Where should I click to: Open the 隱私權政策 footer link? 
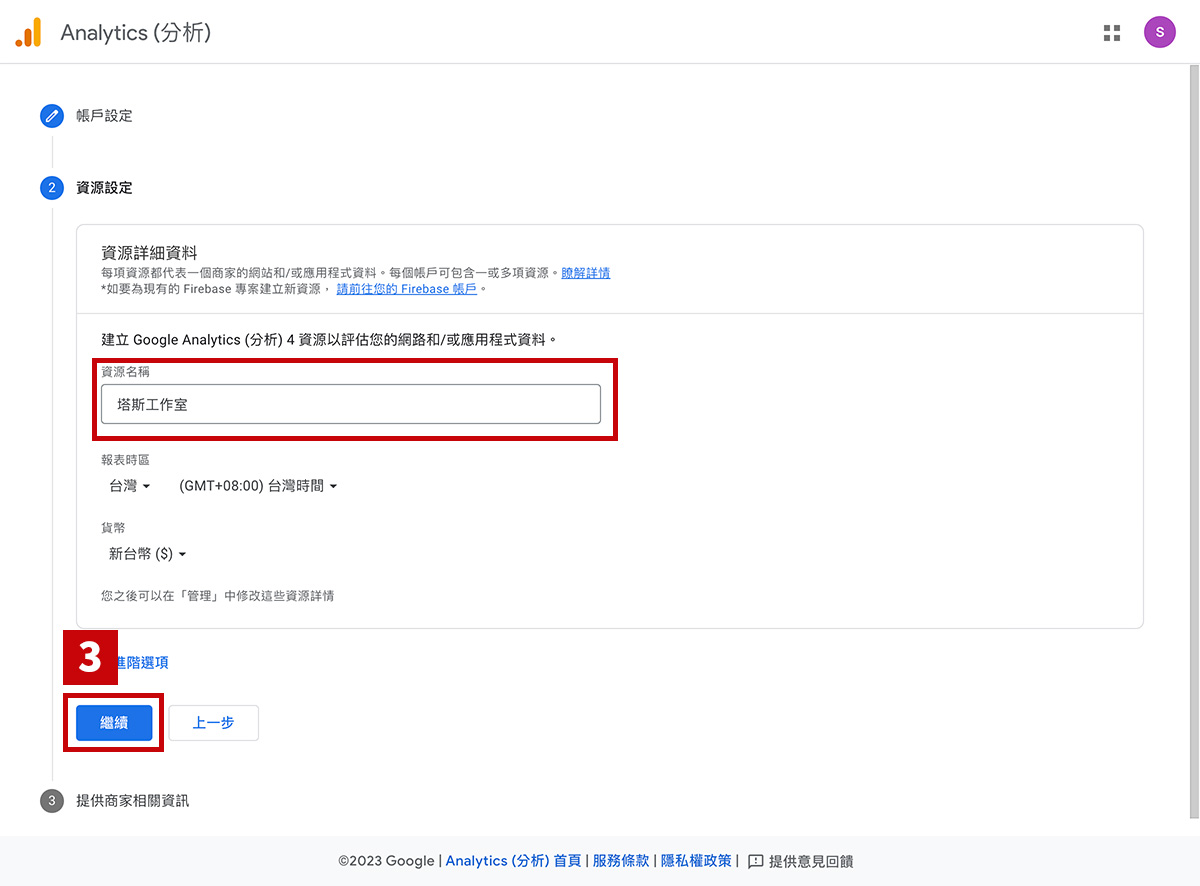(x=696, y=861)
